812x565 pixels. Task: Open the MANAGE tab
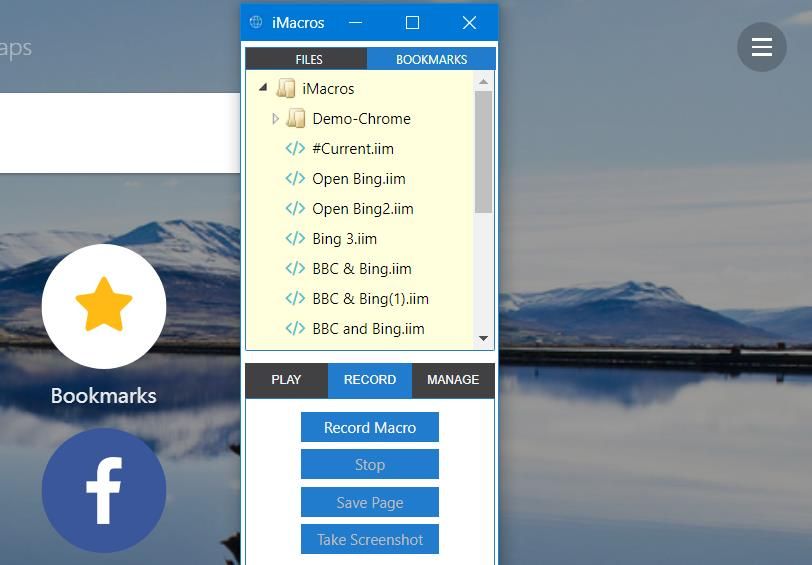453,380
